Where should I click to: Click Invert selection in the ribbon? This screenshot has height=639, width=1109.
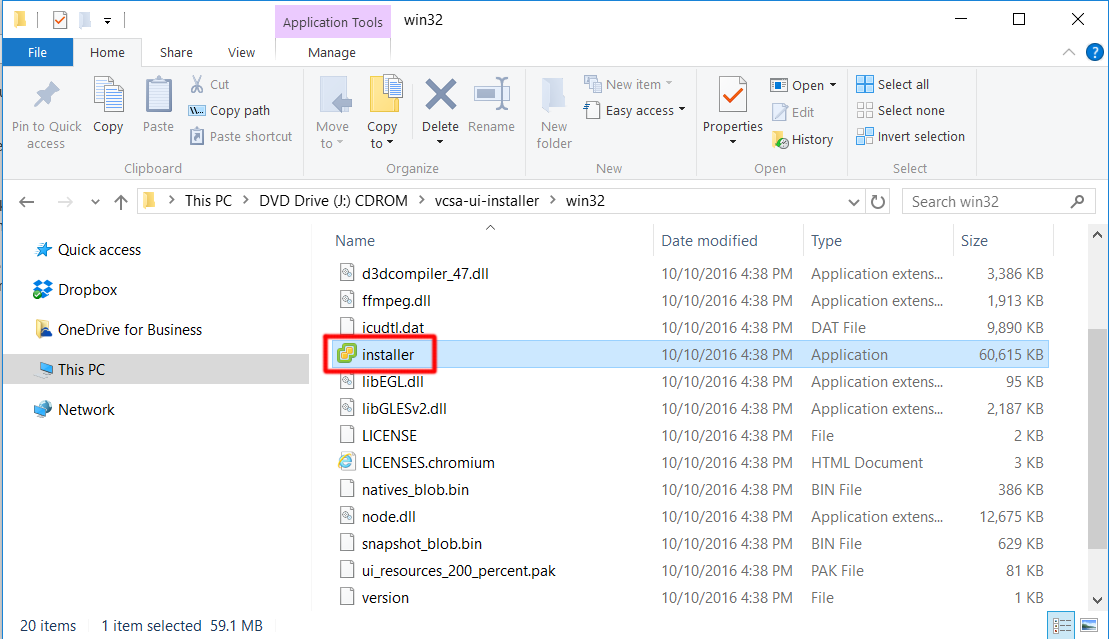click(910, 137)
